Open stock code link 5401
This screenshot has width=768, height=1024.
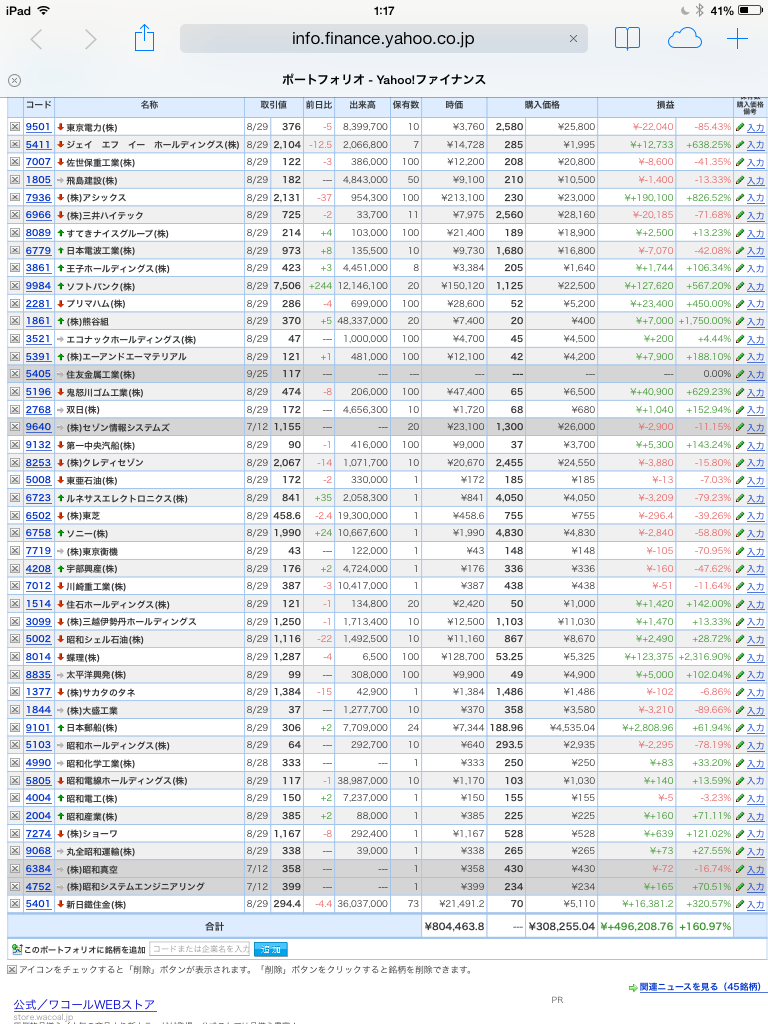(38, 904)
